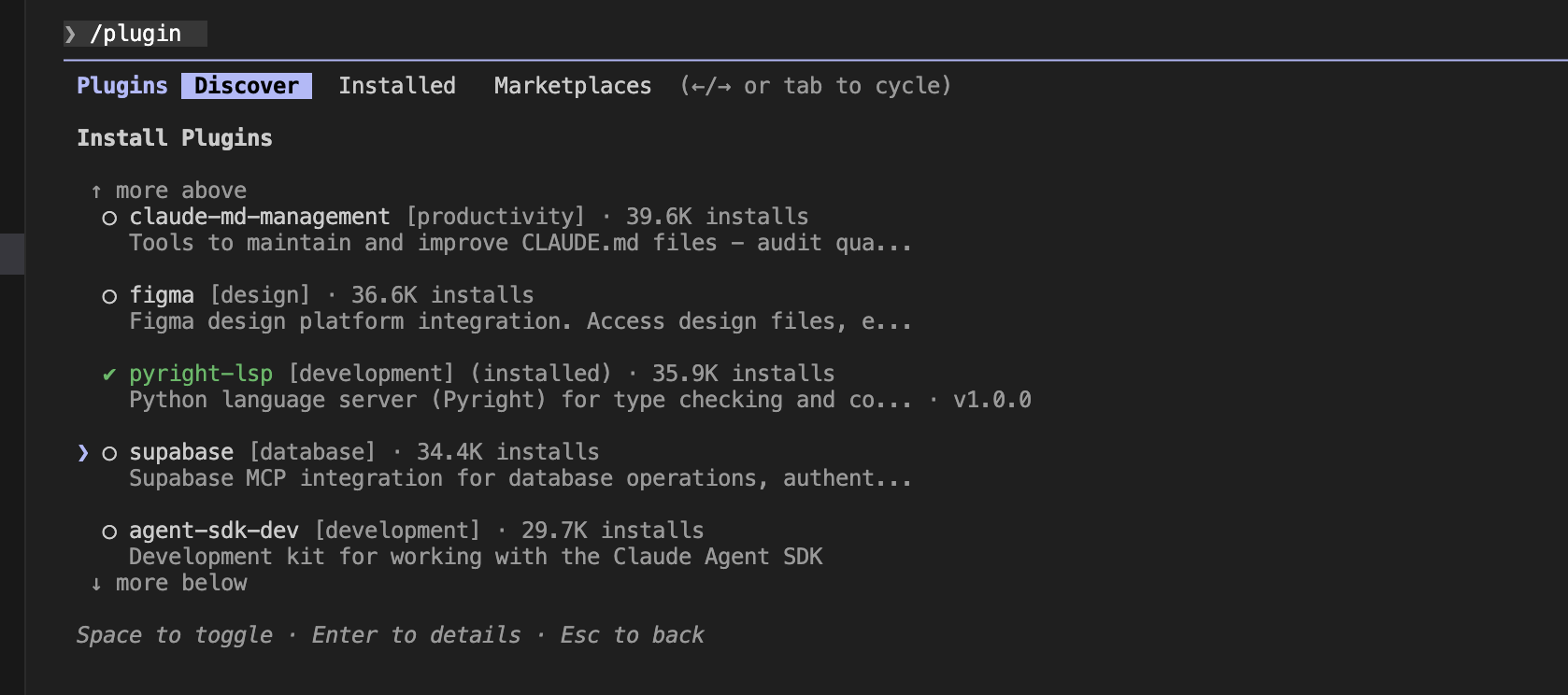Click the green checkmark beside pyright-lsp
The image size is (1568, 695).
(109, 375)
